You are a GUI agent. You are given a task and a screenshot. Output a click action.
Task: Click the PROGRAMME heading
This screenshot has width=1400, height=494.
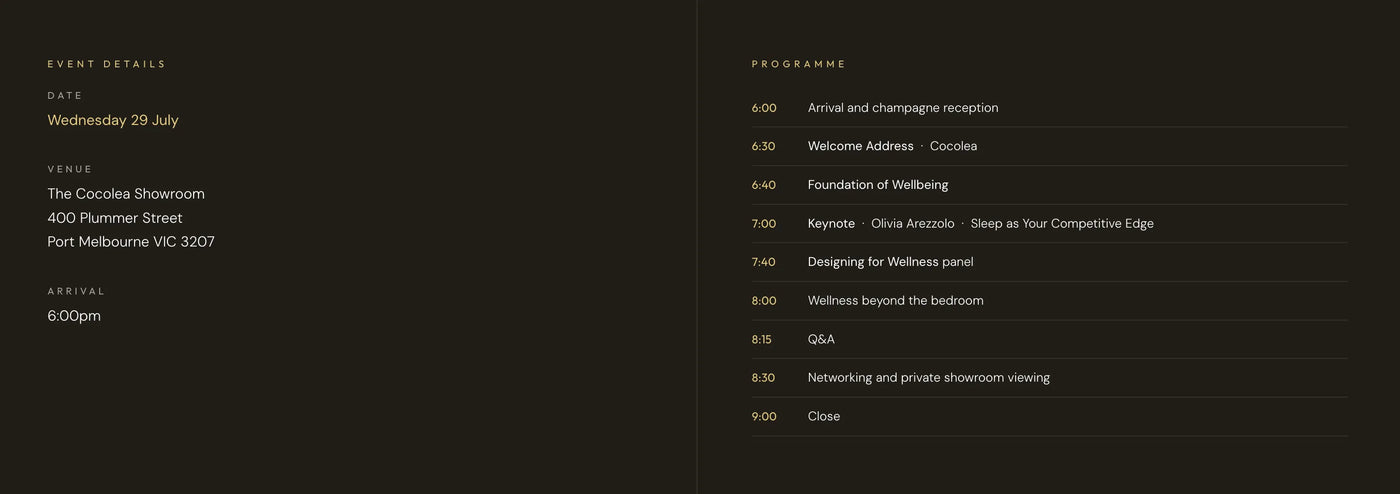pos(799,64)
